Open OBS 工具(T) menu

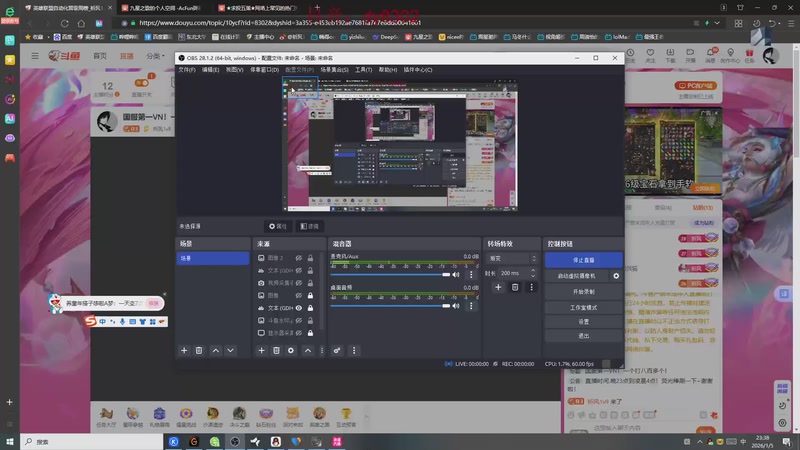(363, 69)
